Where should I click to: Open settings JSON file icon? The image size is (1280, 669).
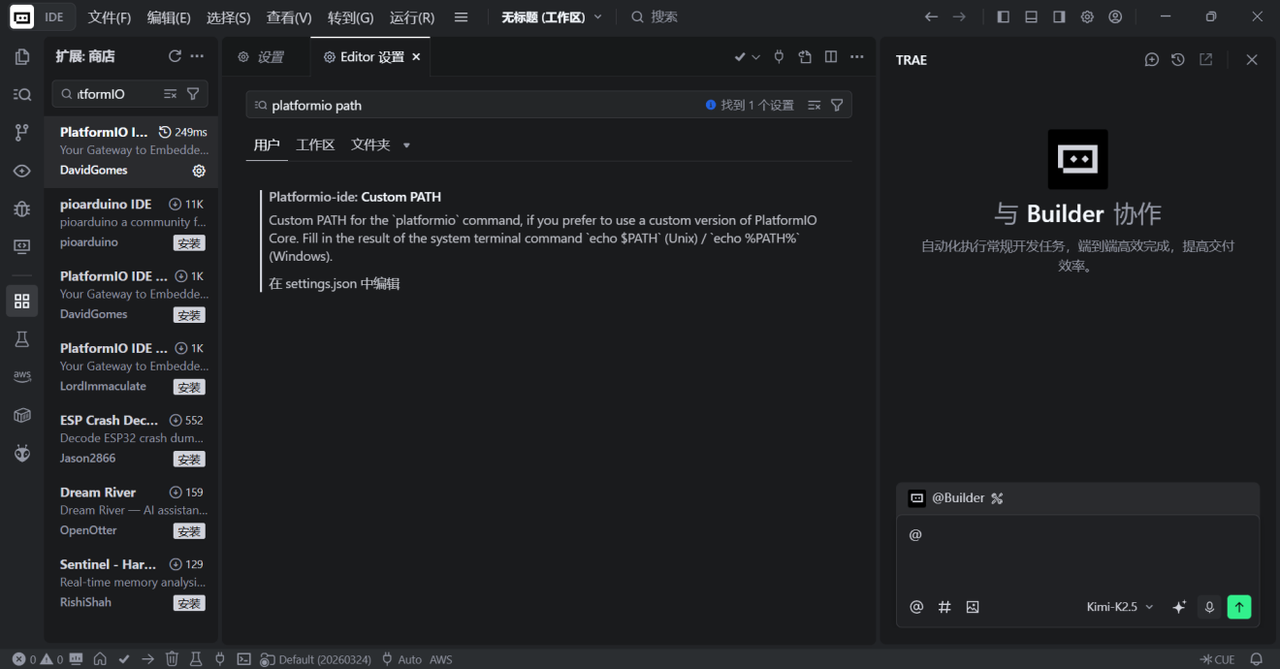(x=805, y=57)
